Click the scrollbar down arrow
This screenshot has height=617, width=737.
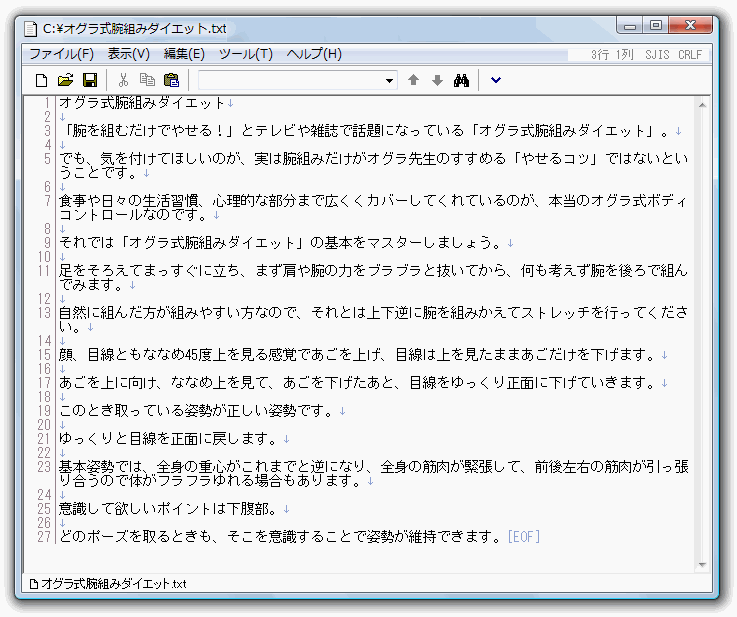(702, 565)
